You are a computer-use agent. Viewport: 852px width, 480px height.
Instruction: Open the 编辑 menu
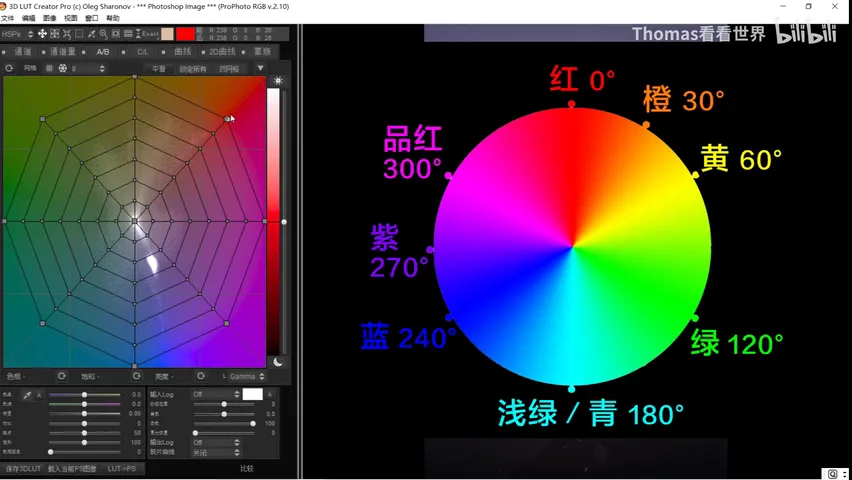[28, 18]
